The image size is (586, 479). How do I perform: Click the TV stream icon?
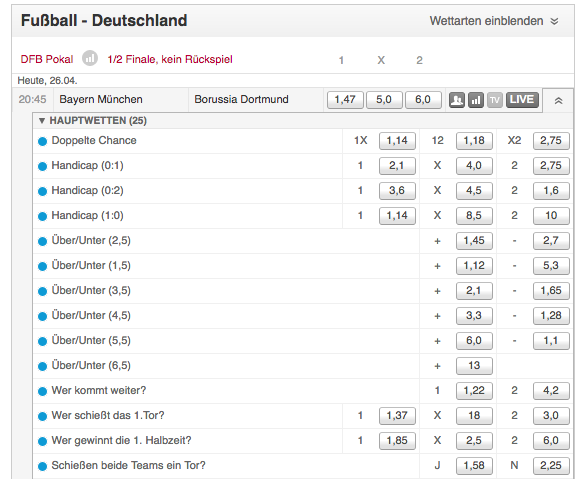click(x=495, y=100)
